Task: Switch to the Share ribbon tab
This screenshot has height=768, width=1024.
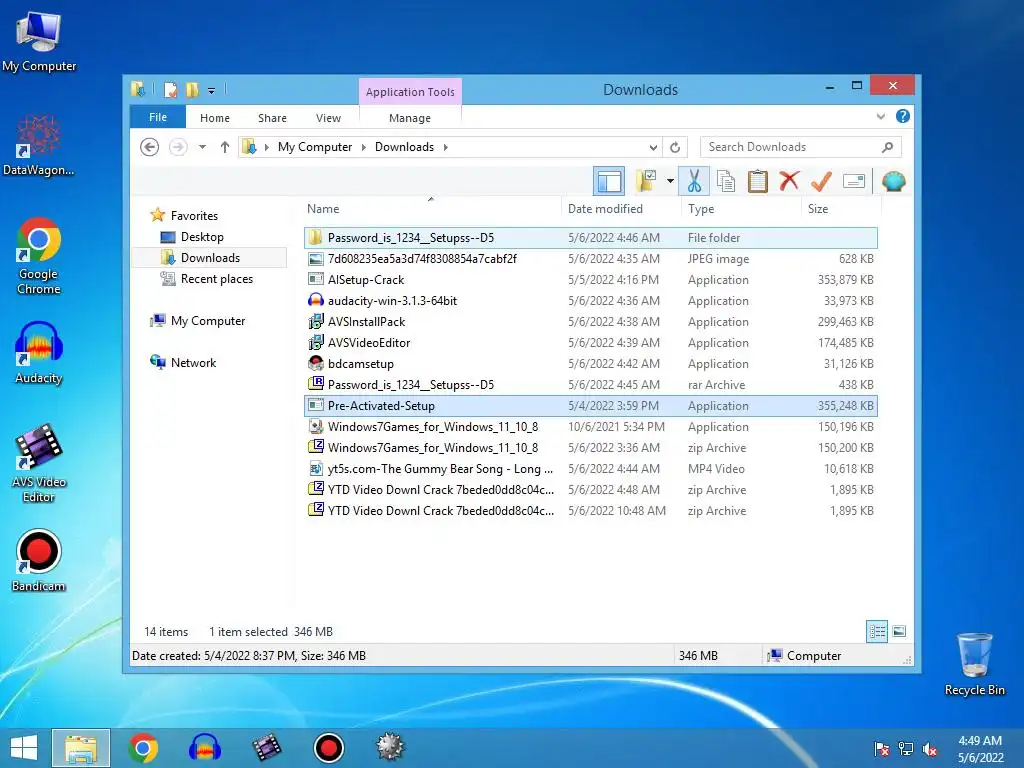Action: tap(272, 118)
